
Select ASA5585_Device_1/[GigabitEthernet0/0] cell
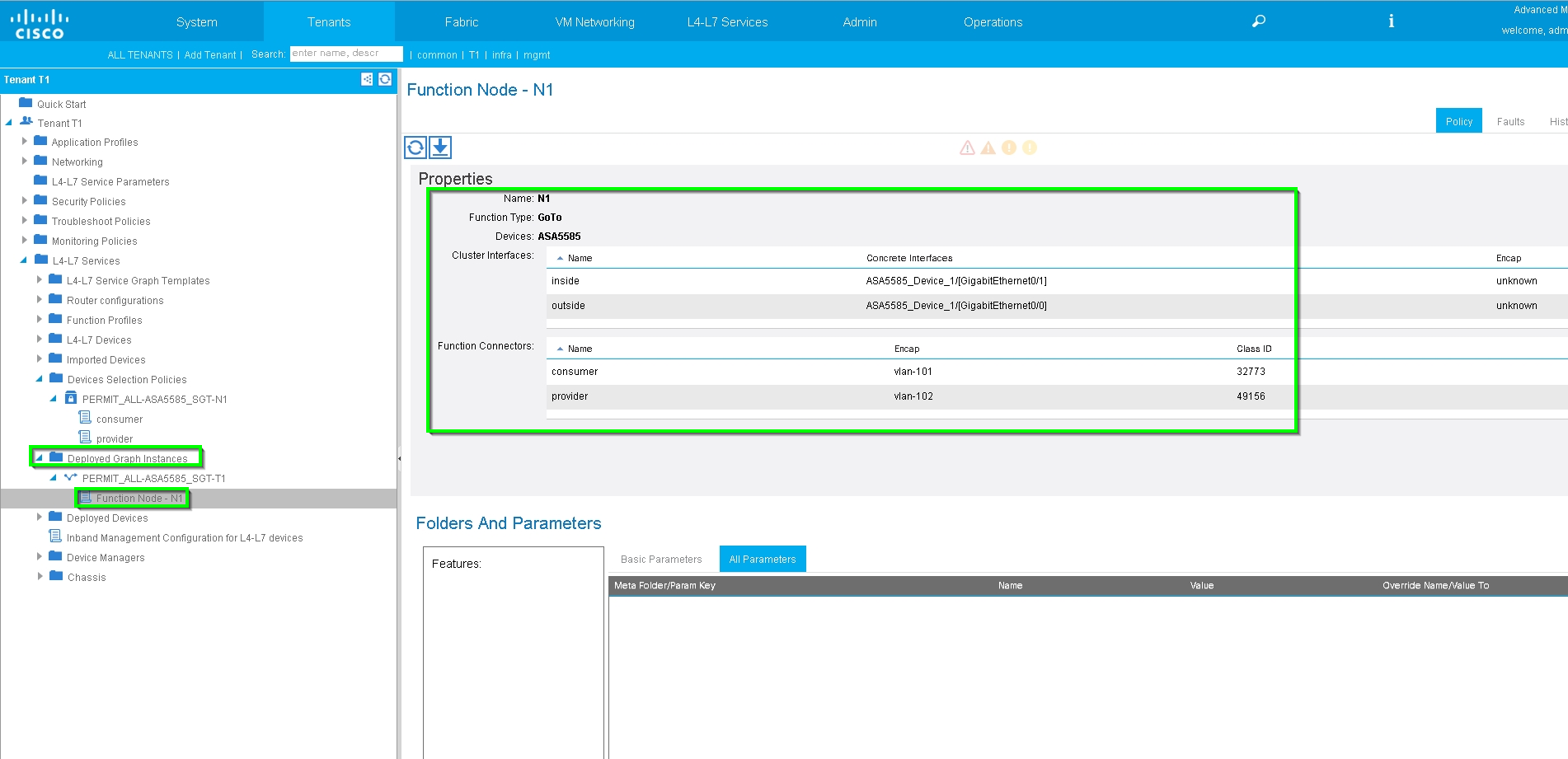[x=956, y=306]
